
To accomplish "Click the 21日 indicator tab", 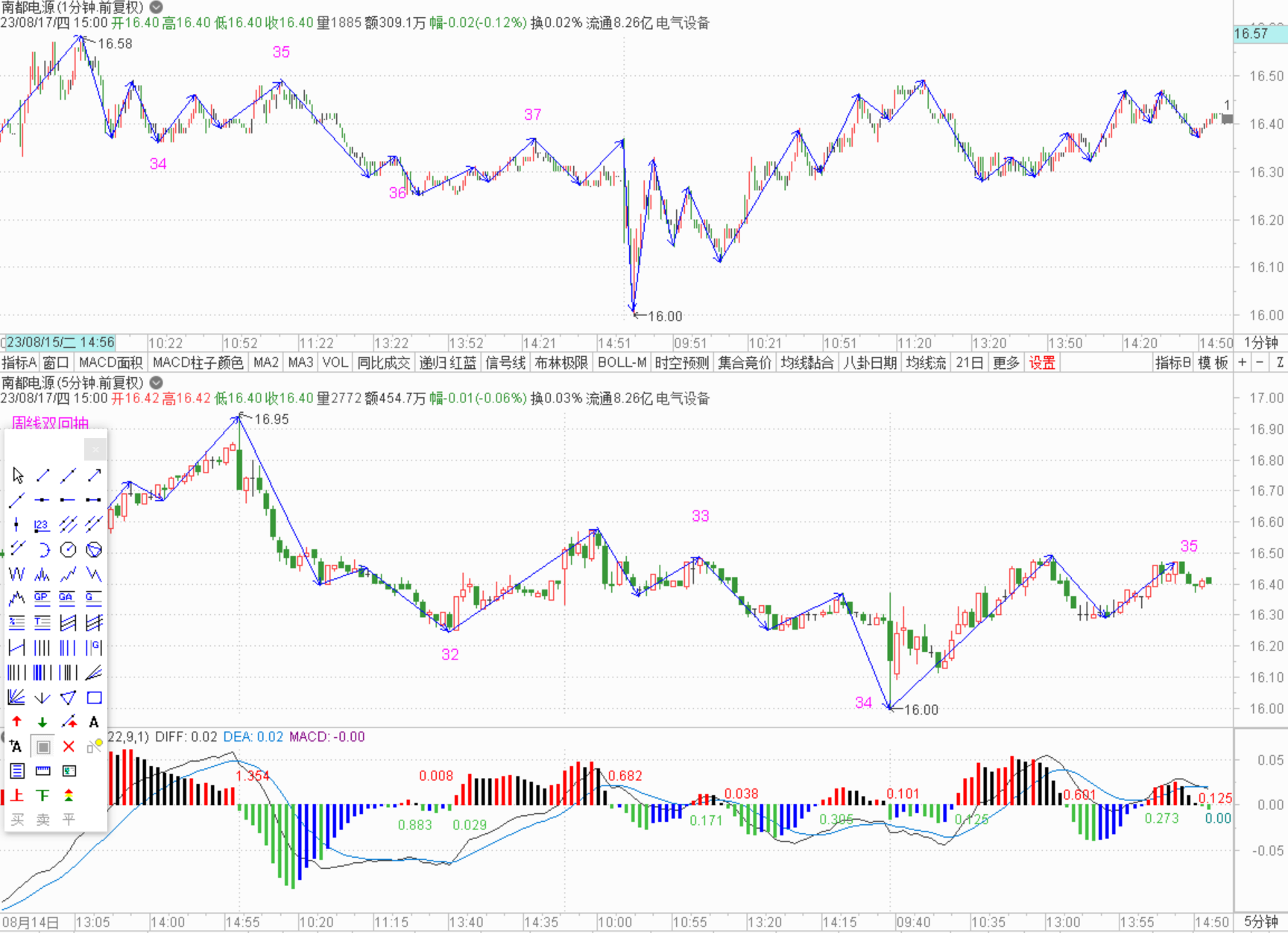I will 969,363.
